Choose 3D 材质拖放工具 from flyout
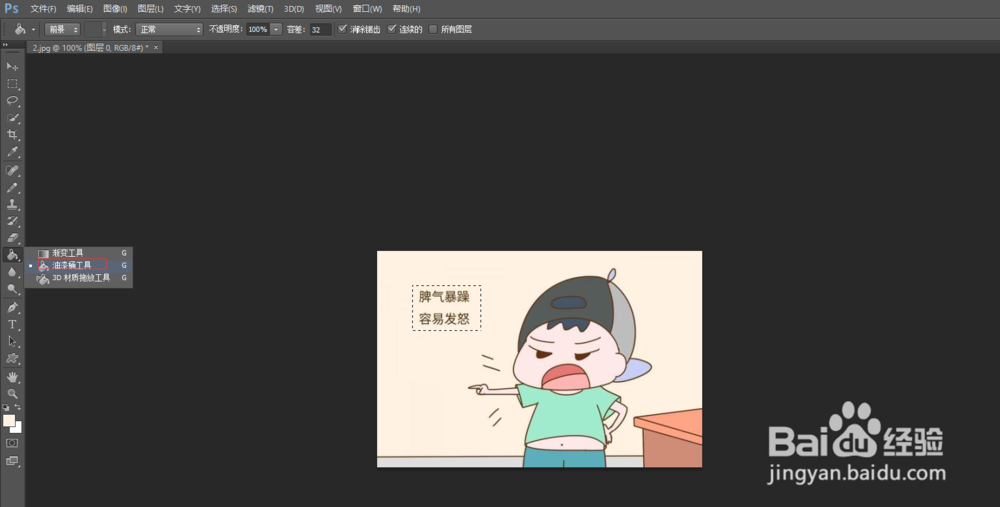 coord(79,278)
